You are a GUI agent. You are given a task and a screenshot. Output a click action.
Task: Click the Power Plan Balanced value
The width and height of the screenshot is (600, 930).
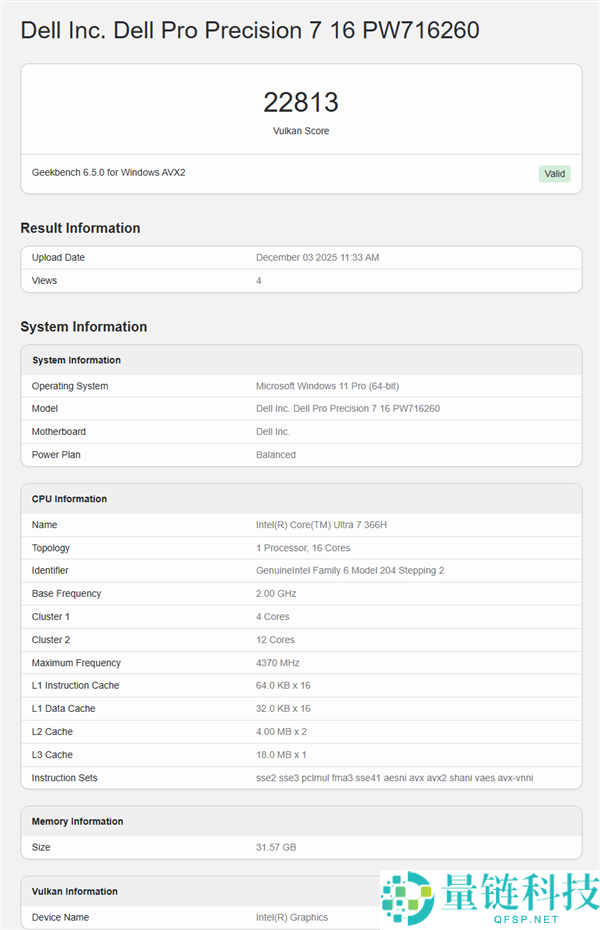(x=276, y=455)
